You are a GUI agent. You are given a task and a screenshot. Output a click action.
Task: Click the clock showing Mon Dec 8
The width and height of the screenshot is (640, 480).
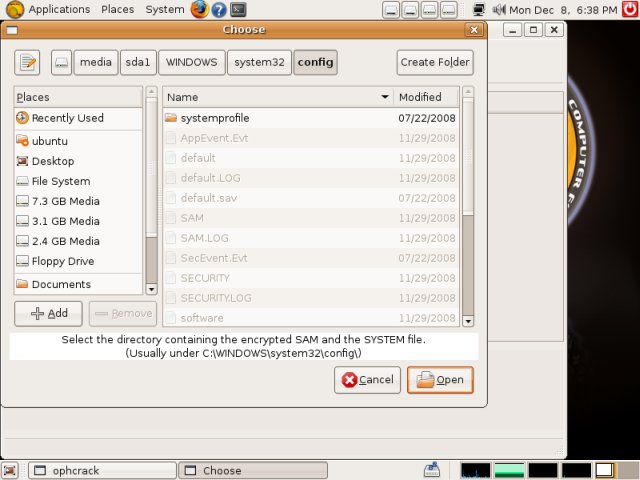[x=563, y=10]
